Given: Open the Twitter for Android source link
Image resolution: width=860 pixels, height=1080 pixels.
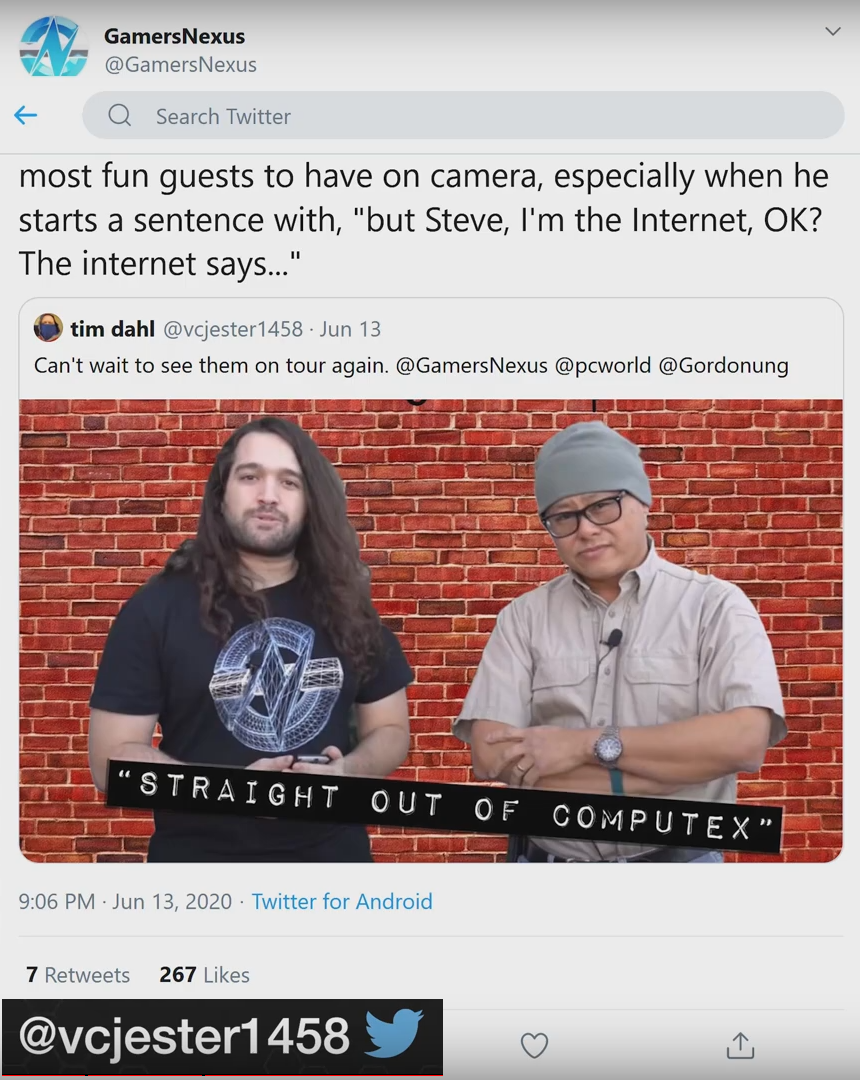Looking at the screenshot, I should point(342,901).
